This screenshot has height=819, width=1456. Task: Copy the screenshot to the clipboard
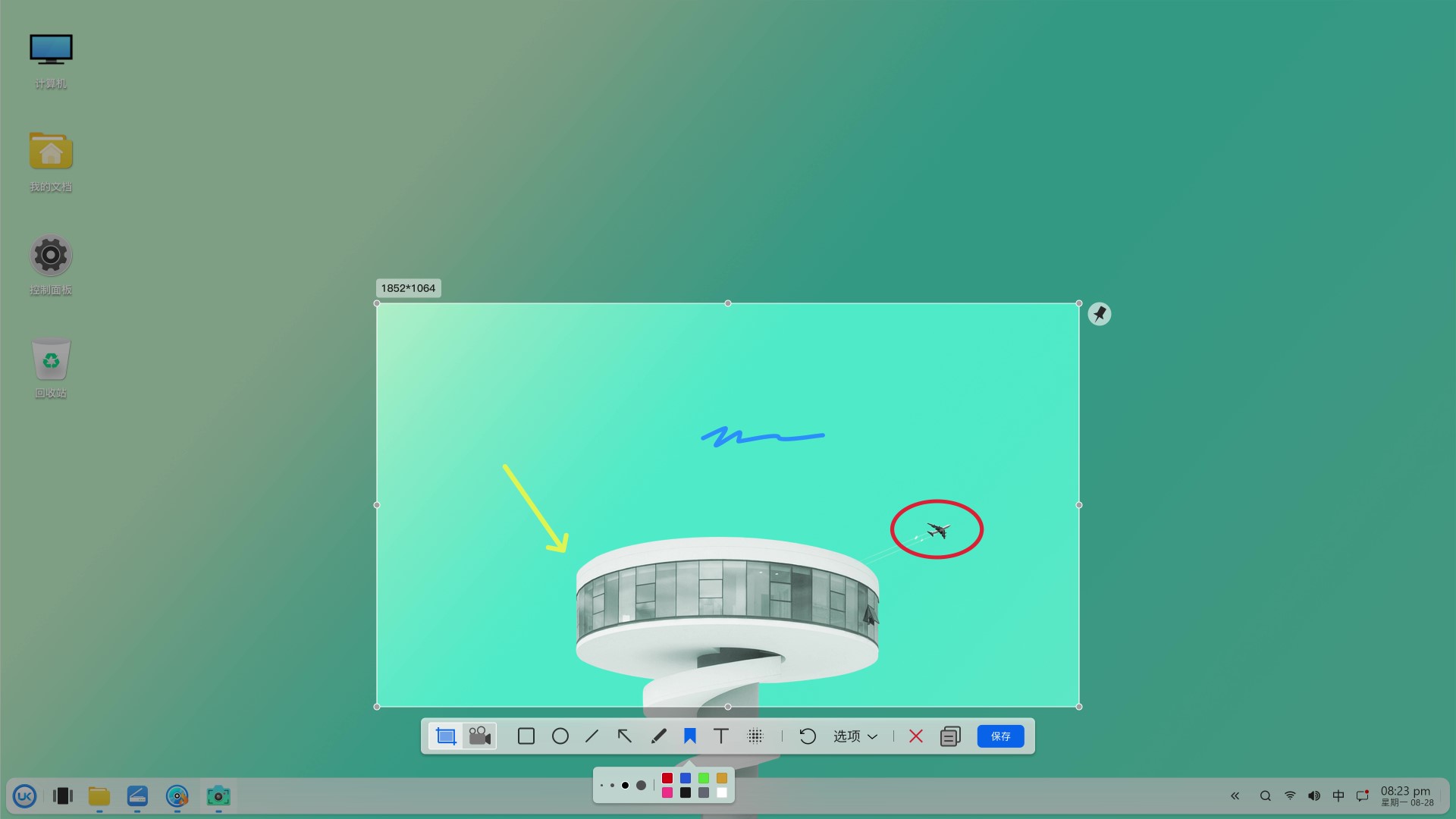tap(950, 736)
